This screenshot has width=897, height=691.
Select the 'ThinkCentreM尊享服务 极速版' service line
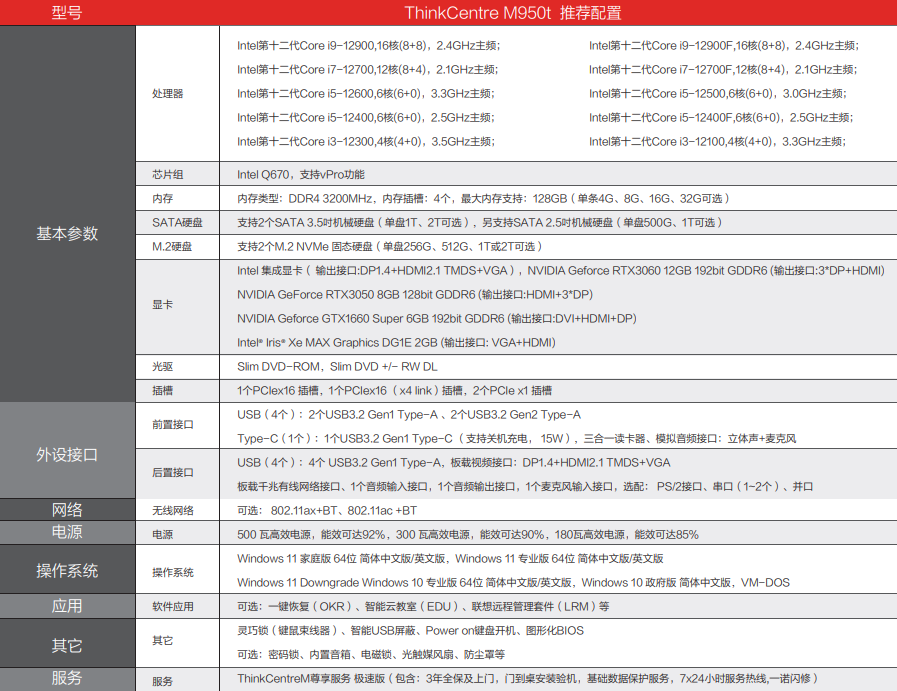(527, 679)
